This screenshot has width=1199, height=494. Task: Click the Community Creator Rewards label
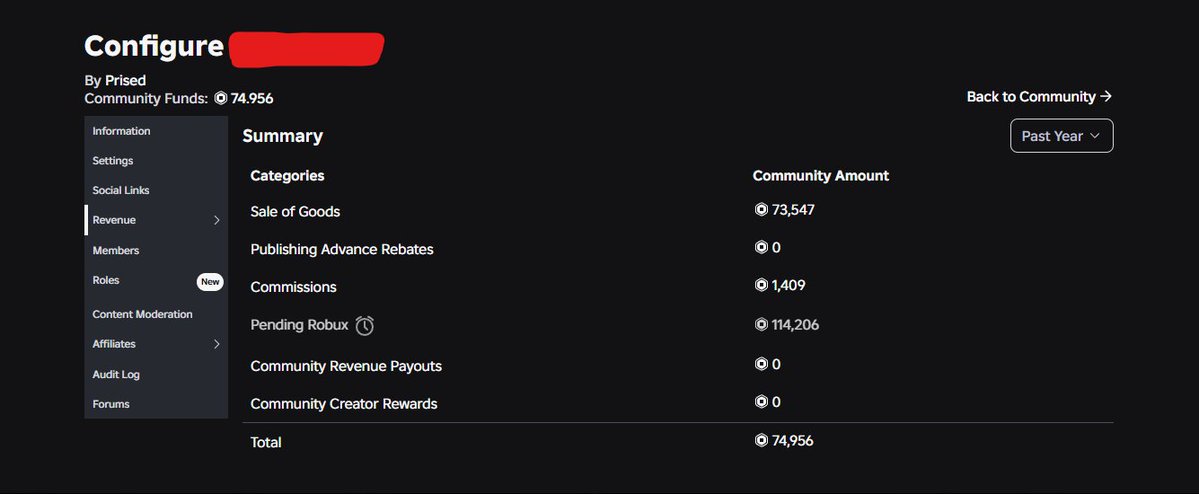coord(344,404)
